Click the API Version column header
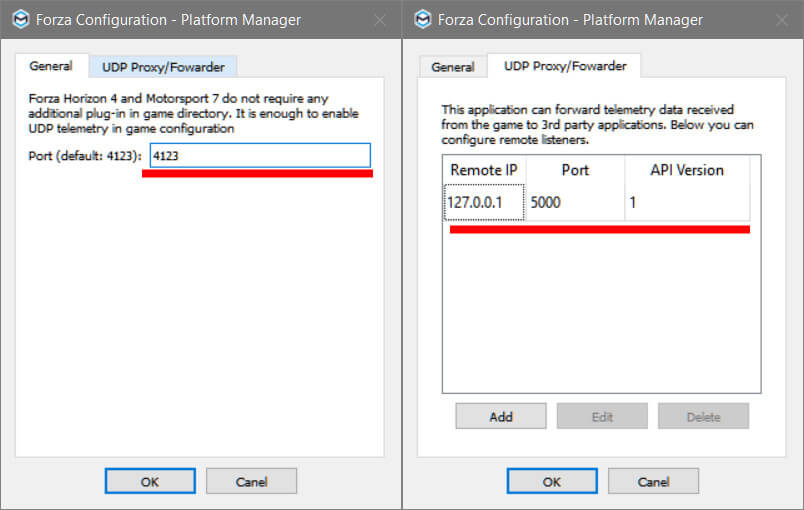Image resolution: width=804 pixels, height=510 pixels. coord(687,170)
